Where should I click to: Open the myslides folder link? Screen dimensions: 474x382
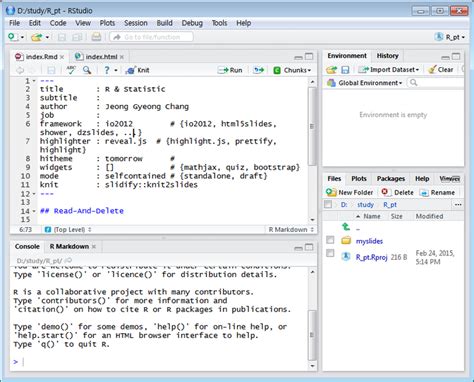369,241
